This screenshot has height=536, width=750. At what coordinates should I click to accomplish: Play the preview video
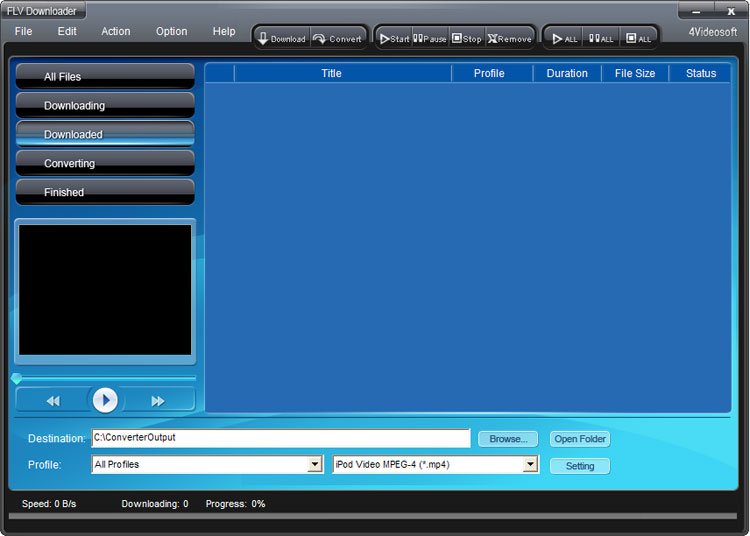pyautogui.click(x=105, y=400)
